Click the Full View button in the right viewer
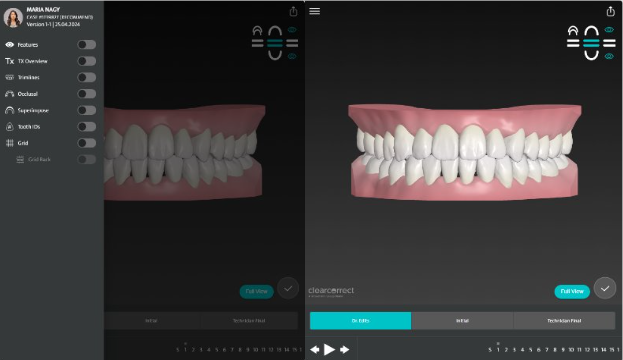The width and height of the screenshot is (623, 360). (x=572, y=291)
